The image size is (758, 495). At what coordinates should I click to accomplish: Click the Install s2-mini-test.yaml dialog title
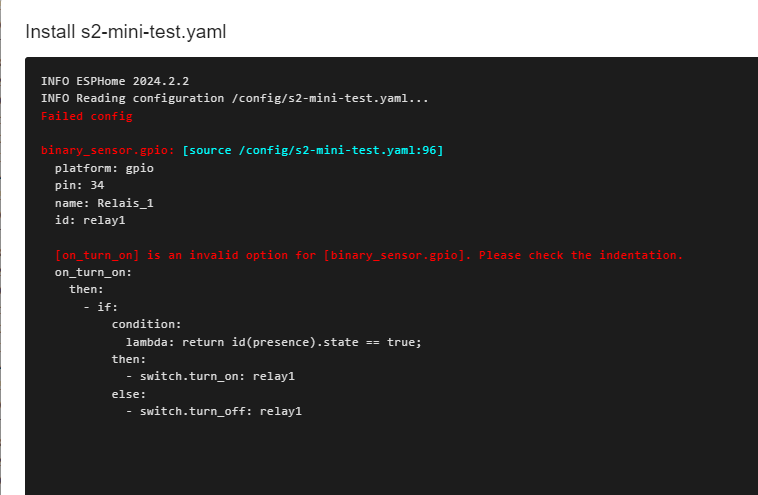[x=126, y=32]
